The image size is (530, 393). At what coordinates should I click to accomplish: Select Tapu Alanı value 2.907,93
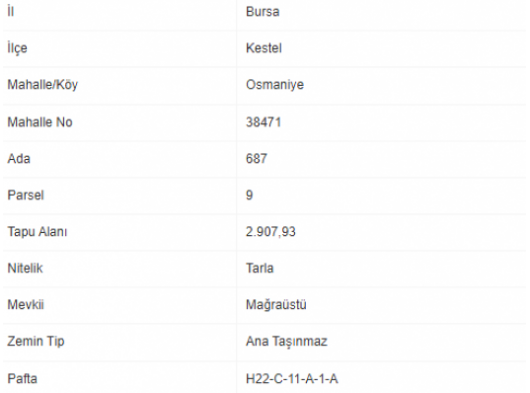click(271, 232)
